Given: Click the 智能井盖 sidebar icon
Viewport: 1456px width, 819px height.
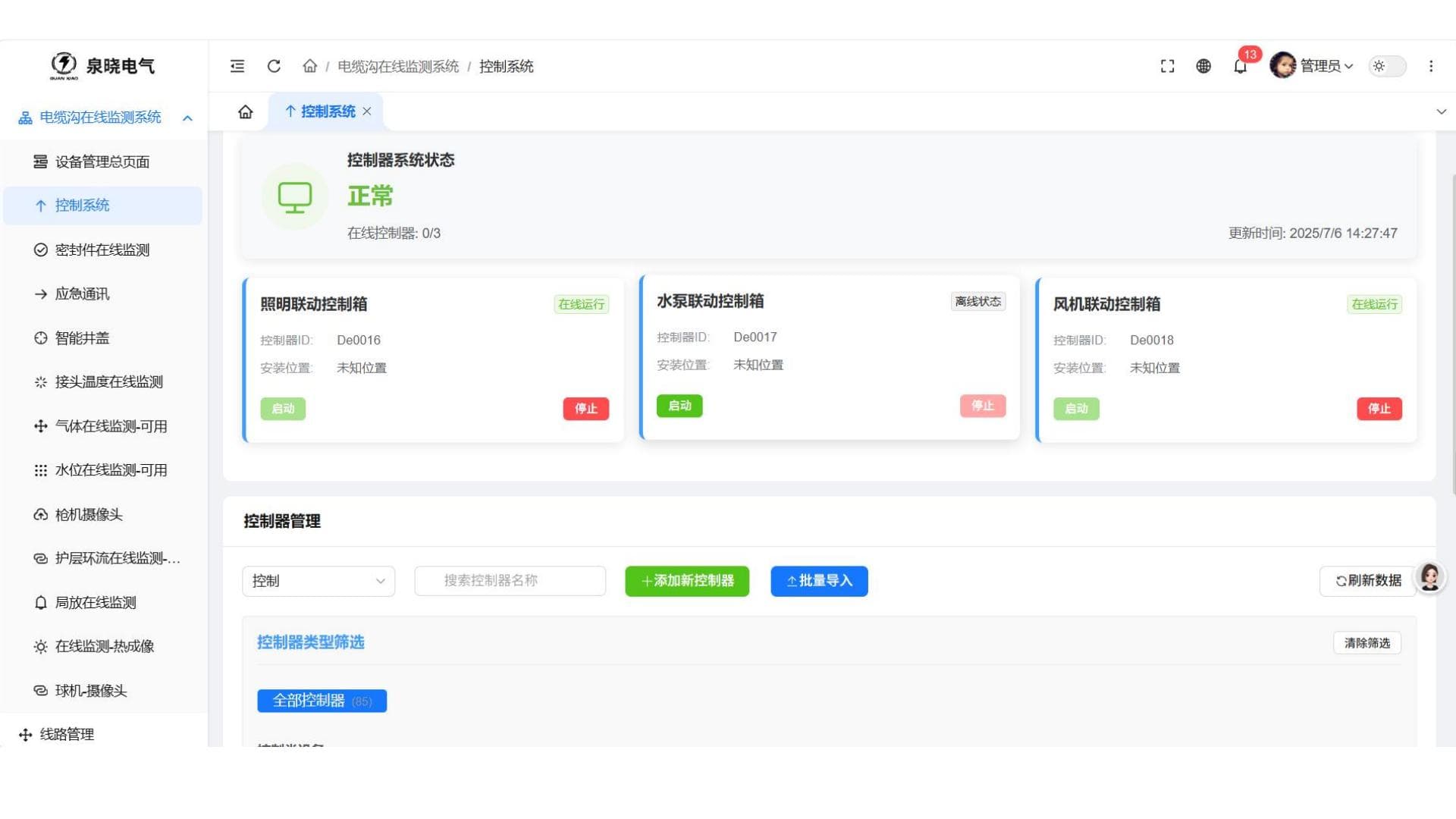Looking at the screenshot, I should point(40,338).
